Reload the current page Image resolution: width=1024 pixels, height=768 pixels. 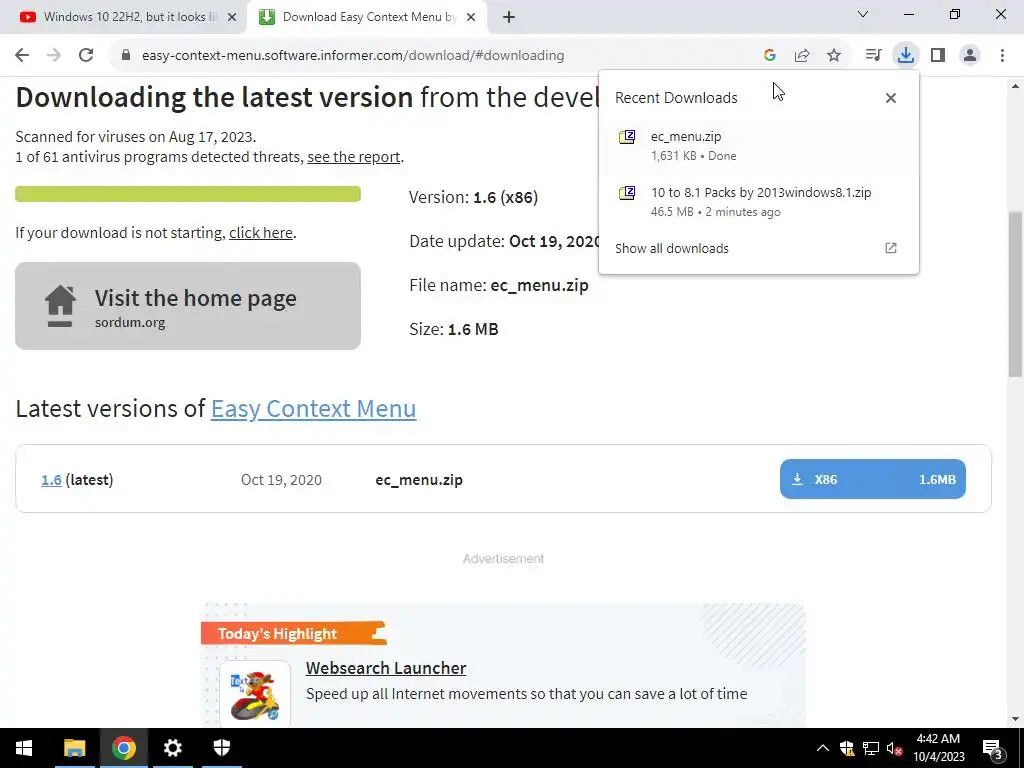pyautogui.click(x=86, y=56)
